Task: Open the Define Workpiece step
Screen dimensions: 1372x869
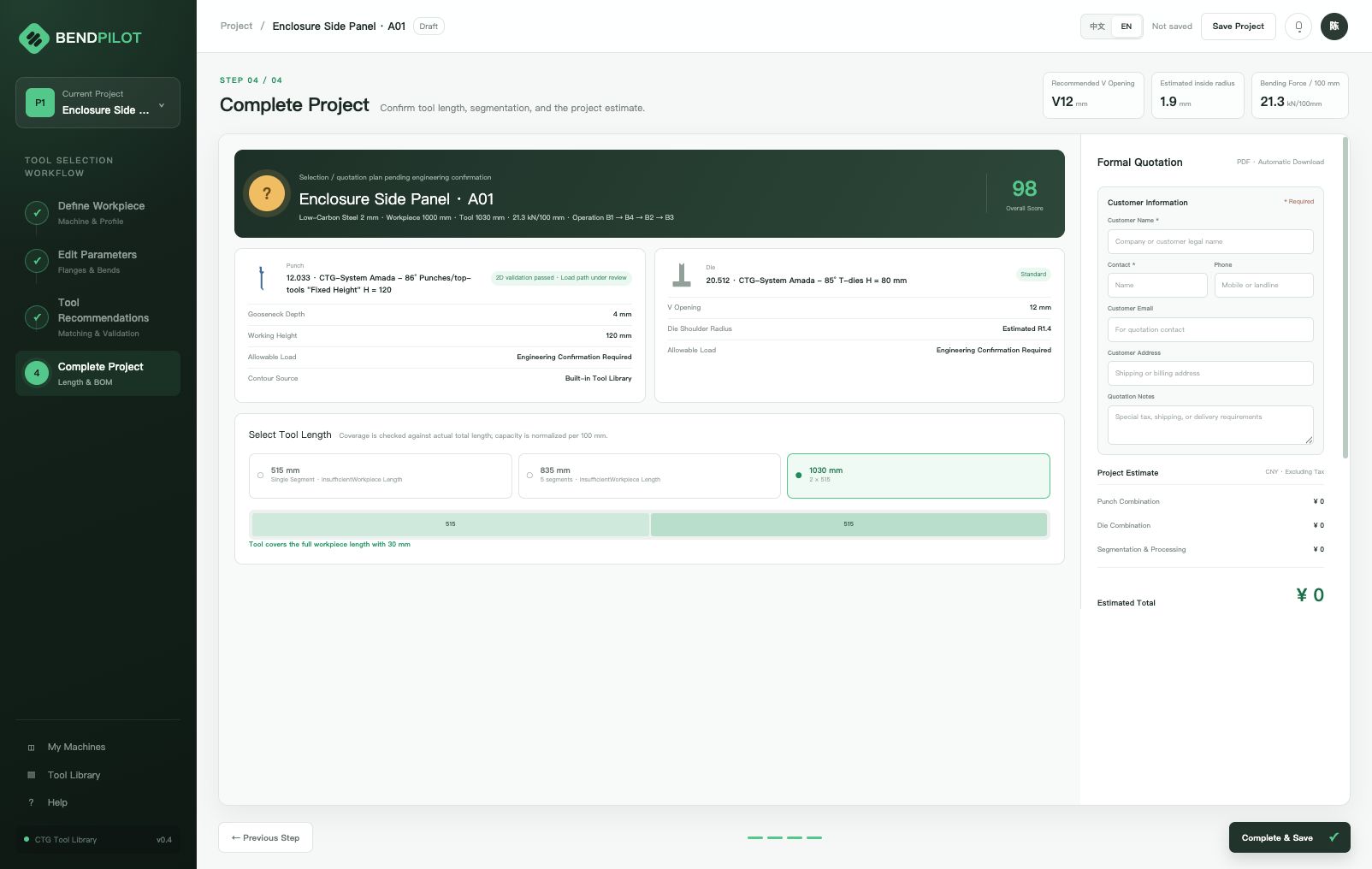Action: 98,213
